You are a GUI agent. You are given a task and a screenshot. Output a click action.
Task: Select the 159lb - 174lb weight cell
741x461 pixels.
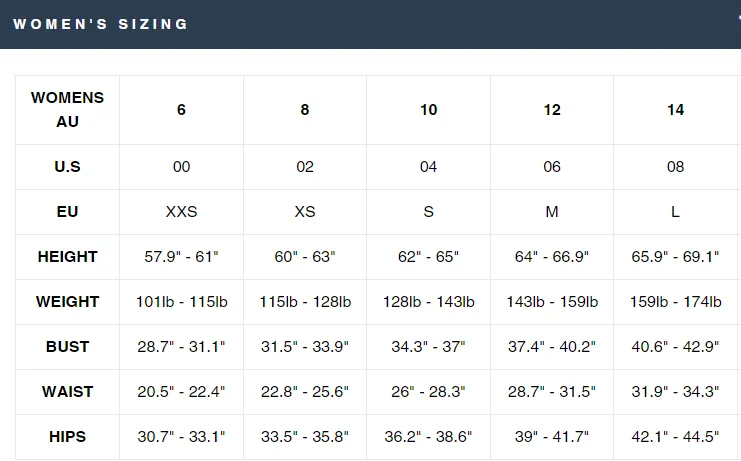pyautogui.click(x=676, y=301)
